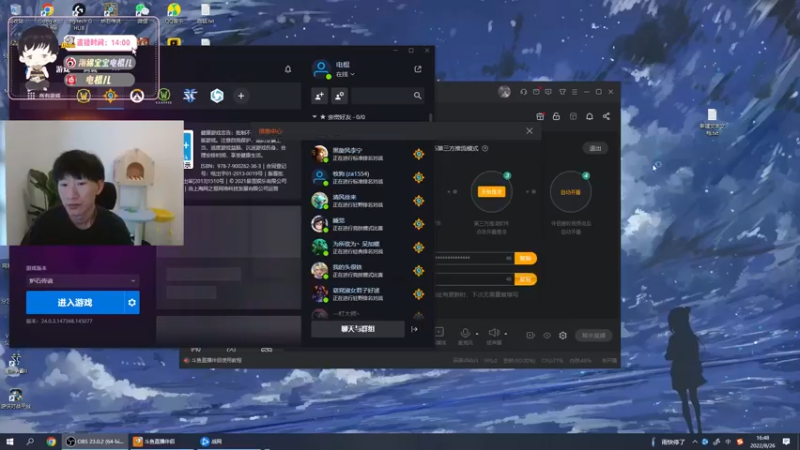The width and height of the screenshot is (800, 450).
Task: Select the Hearthstone game icon tab
Action: (110, 95)
